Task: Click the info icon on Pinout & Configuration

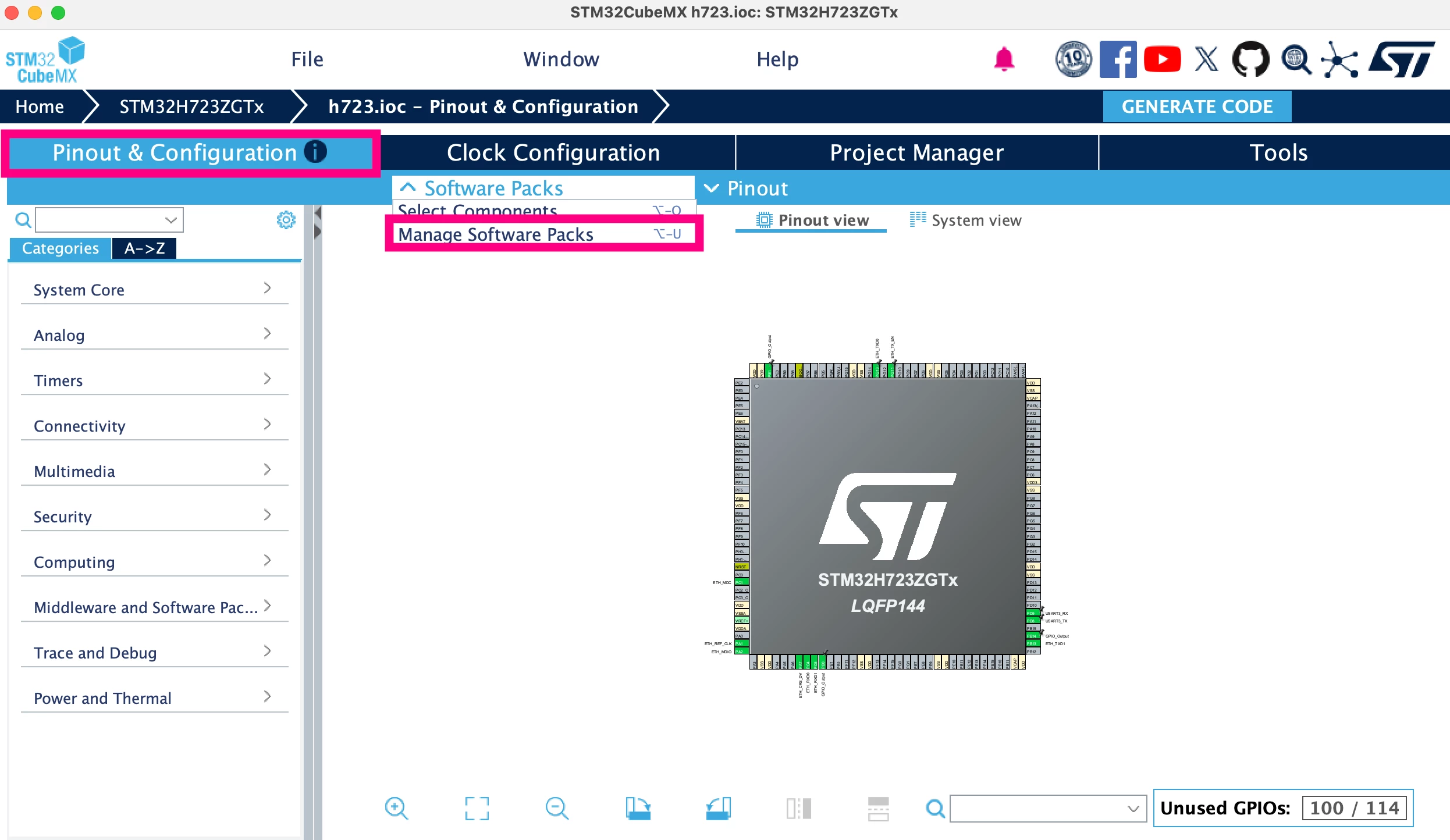Action: pyautogui.click(x=315, y=152)
